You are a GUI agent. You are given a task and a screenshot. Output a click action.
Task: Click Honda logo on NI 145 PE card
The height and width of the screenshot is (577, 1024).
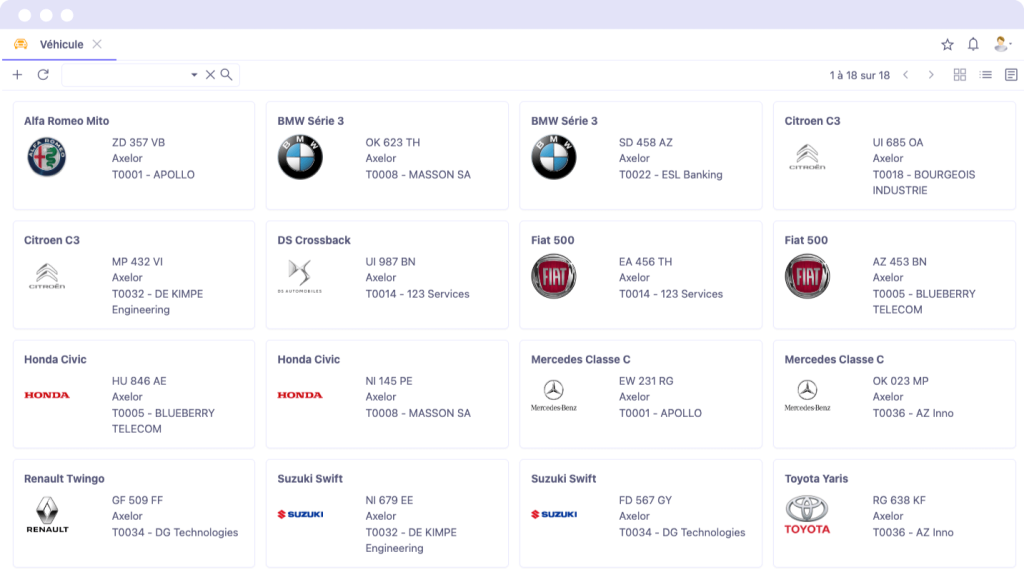(300, 395)
